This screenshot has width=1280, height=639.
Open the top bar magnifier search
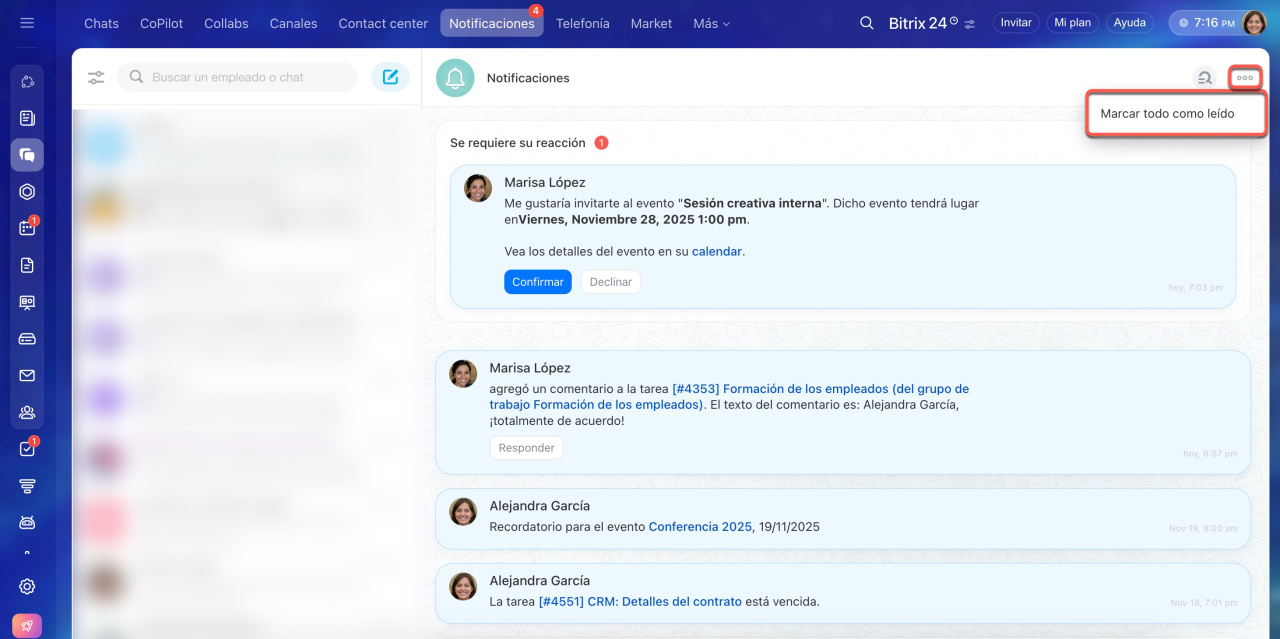point(867,23)
